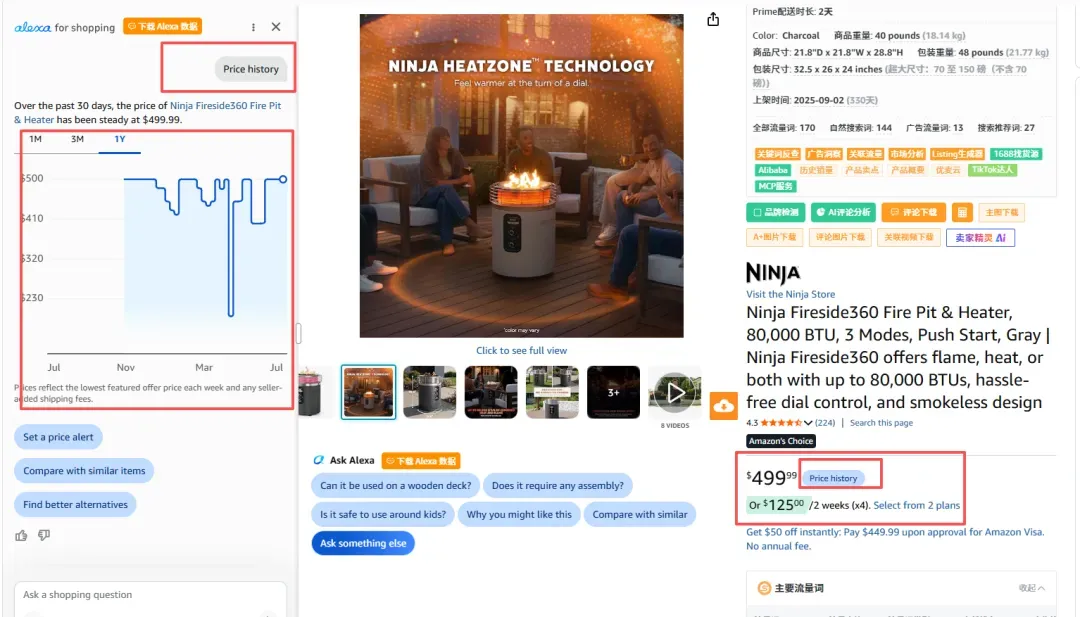This screenshot has height=617, width=1080.
Task: Open the orange calculator icon button
Action: 962,212
